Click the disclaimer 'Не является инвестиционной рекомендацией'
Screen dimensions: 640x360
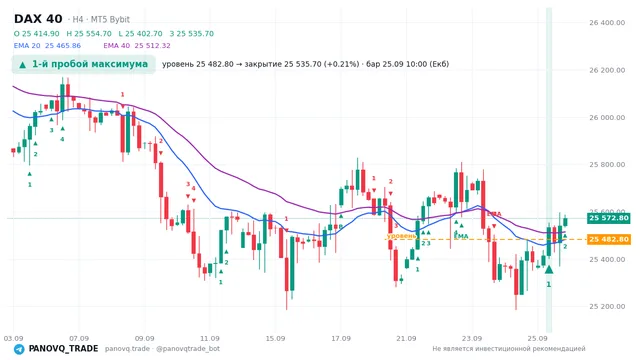pos(509,349)
